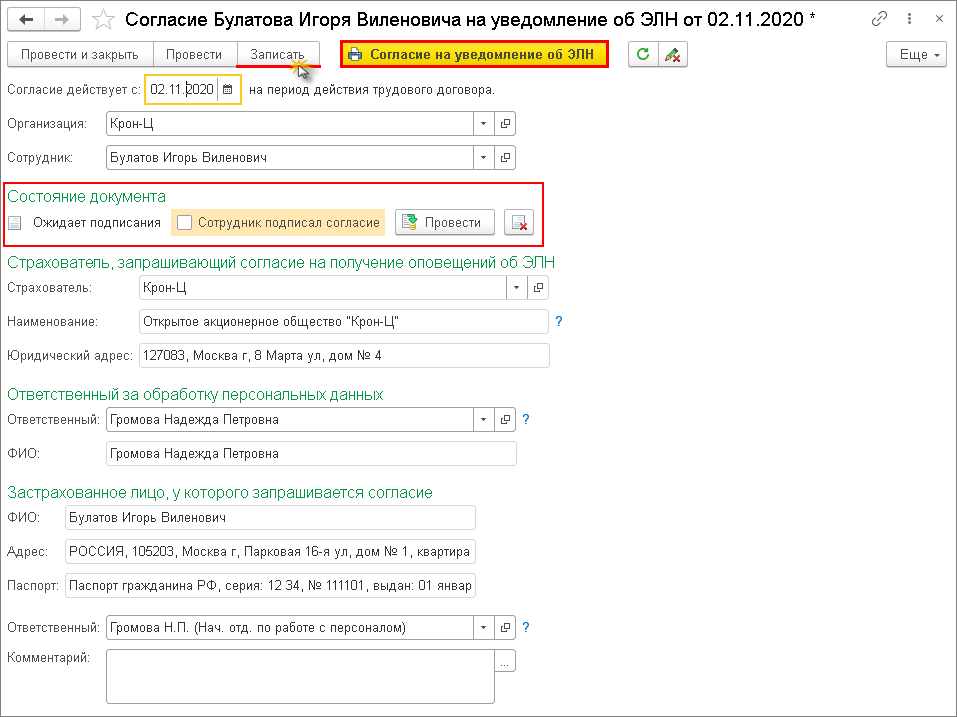Click Ответственный за обработку персональных данных heading
This screenshot has width=957, height=717.
click(195, 395)
